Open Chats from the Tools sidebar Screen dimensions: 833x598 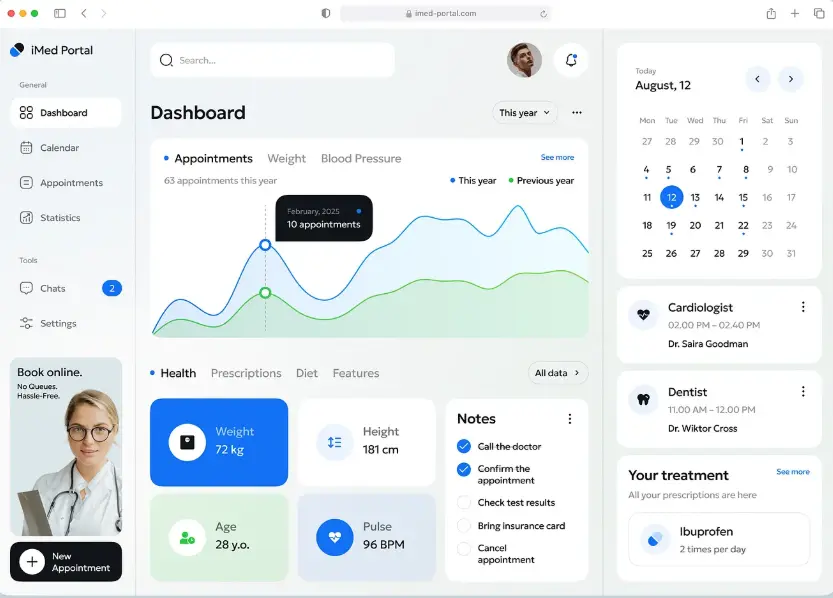[x=52, y=288]
